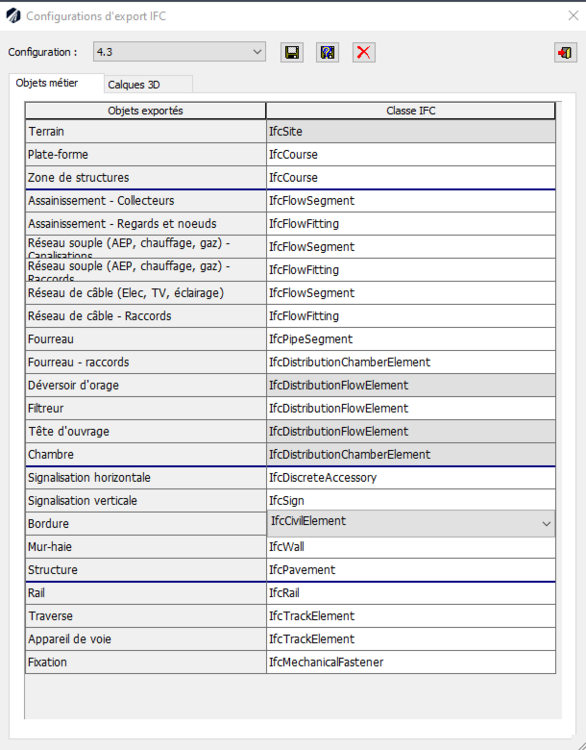Select the IfcPipeSegment cell for Fourreau

(x=411, y=339)
